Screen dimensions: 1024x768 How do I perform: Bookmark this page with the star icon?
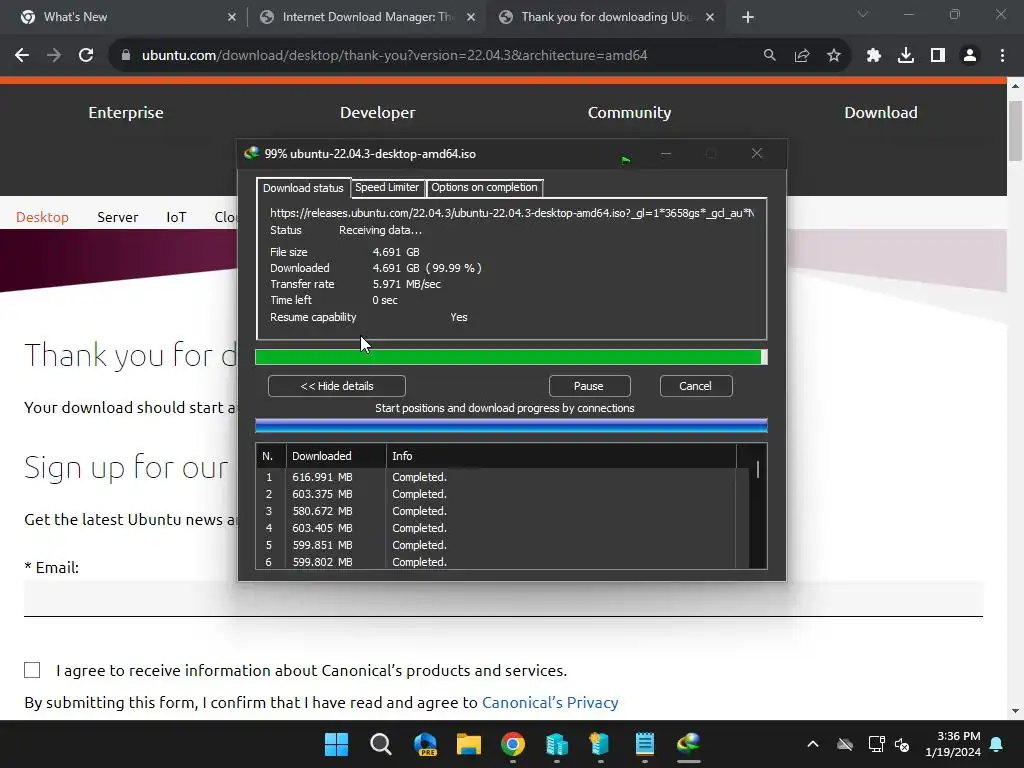(x=834, y=56)
